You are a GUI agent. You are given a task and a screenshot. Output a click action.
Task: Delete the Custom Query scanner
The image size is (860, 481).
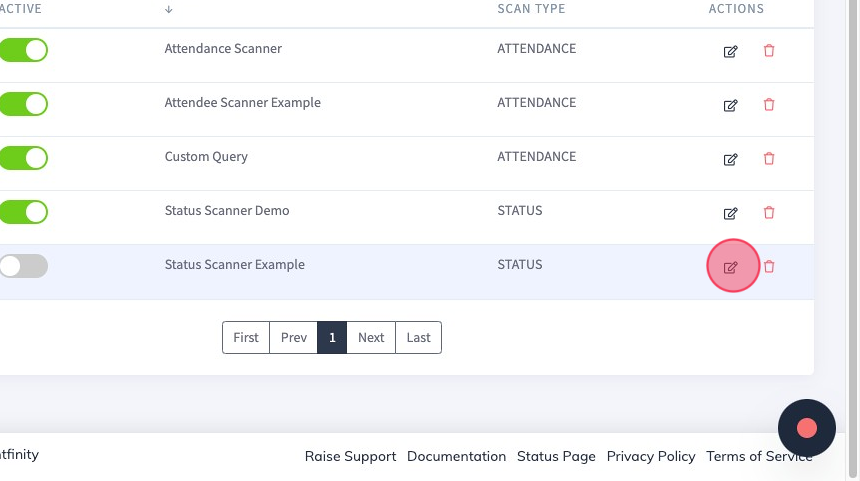coord(769,159)
